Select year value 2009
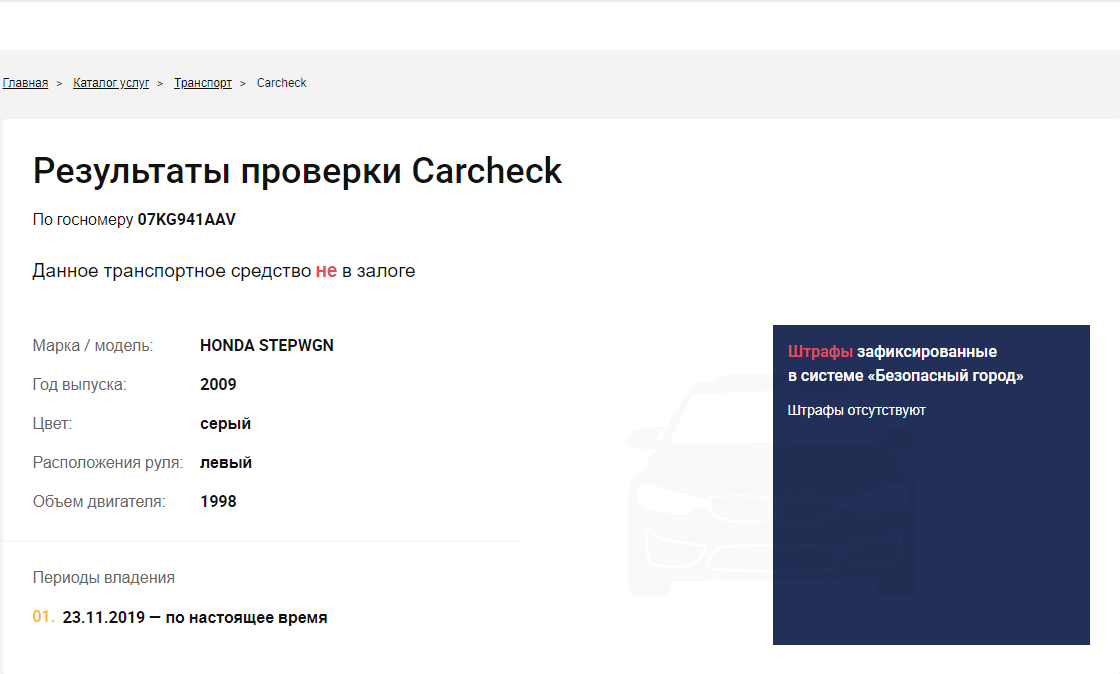The height and width of the screenshot is (674, 1120). (x=218, y=384)
